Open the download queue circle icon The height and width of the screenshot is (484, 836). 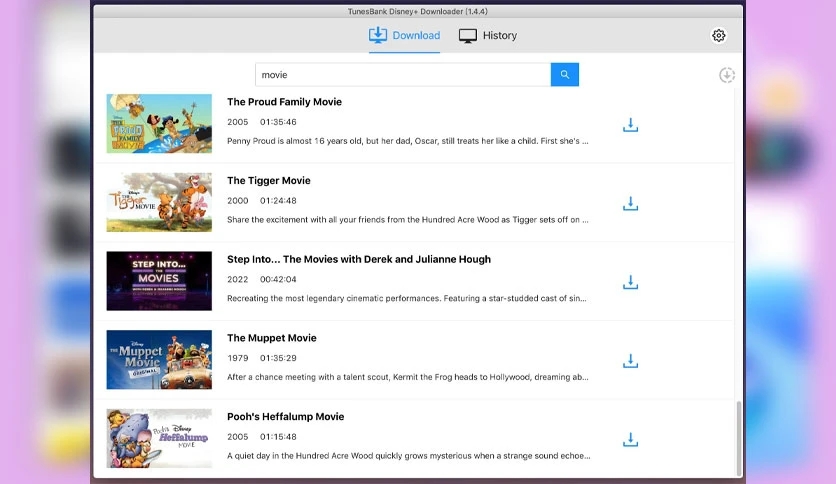(726, 75)
